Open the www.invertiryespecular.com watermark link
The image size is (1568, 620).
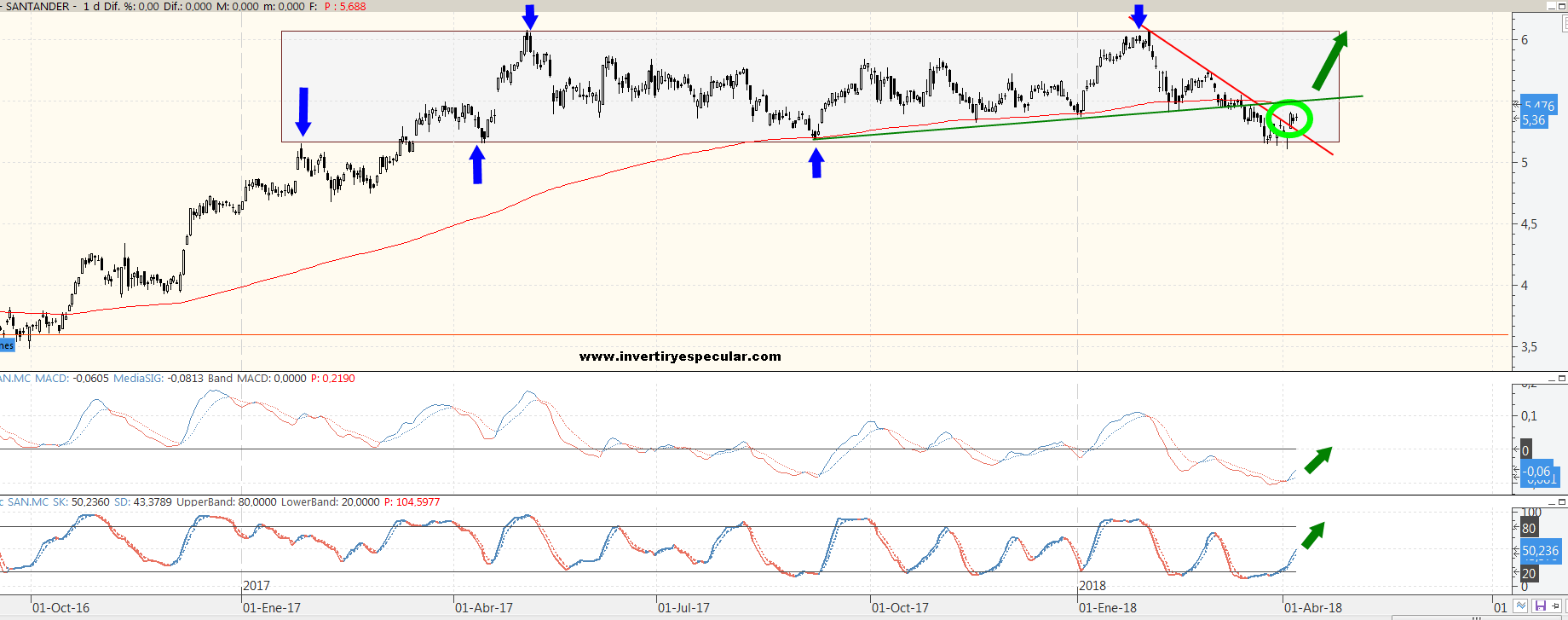click(x=680, y=356)
